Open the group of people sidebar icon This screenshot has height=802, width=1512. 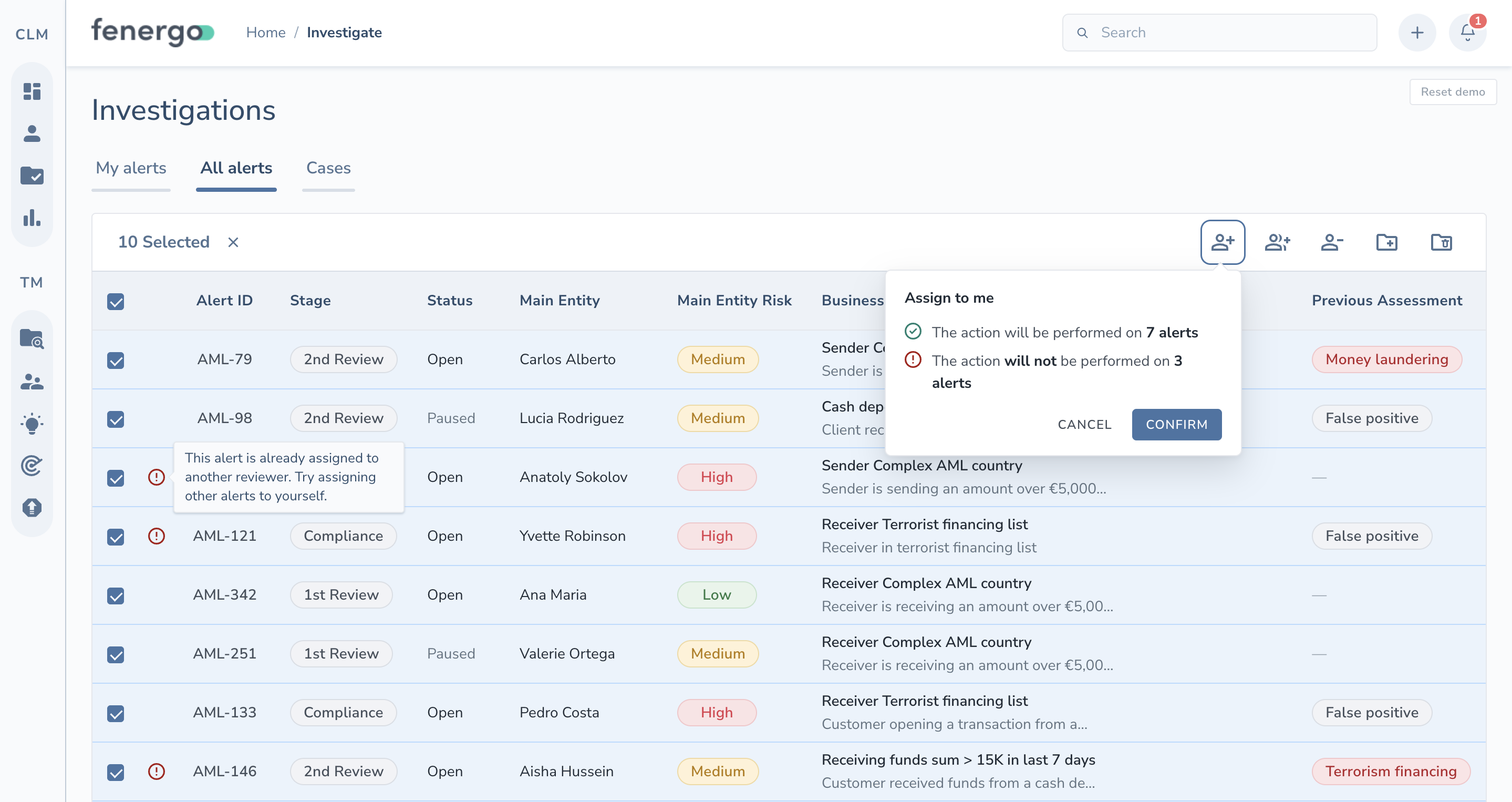click(32, 382)
